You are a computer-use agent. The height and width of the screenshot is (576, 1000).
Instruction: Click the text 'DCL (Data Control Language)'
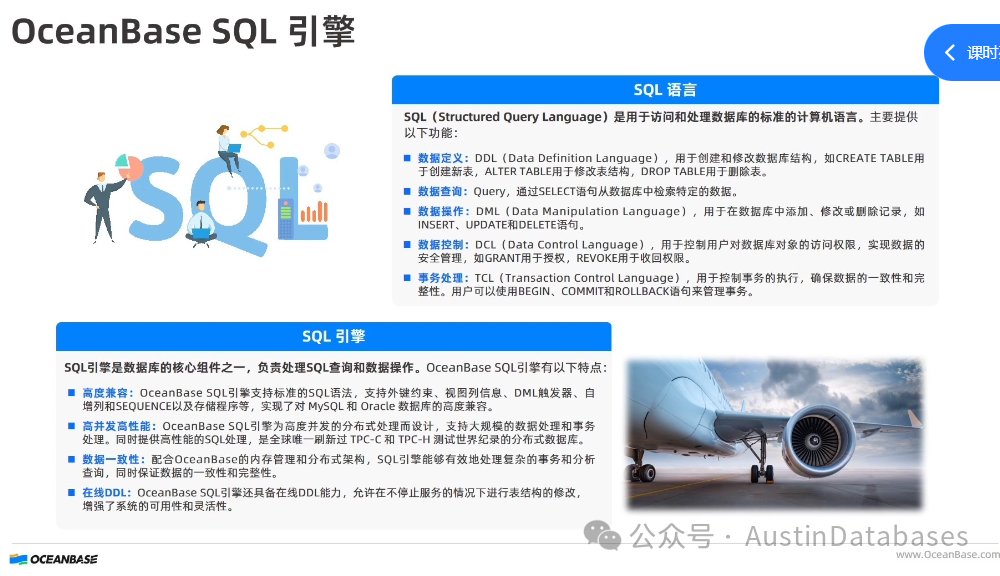pos(562,244)
